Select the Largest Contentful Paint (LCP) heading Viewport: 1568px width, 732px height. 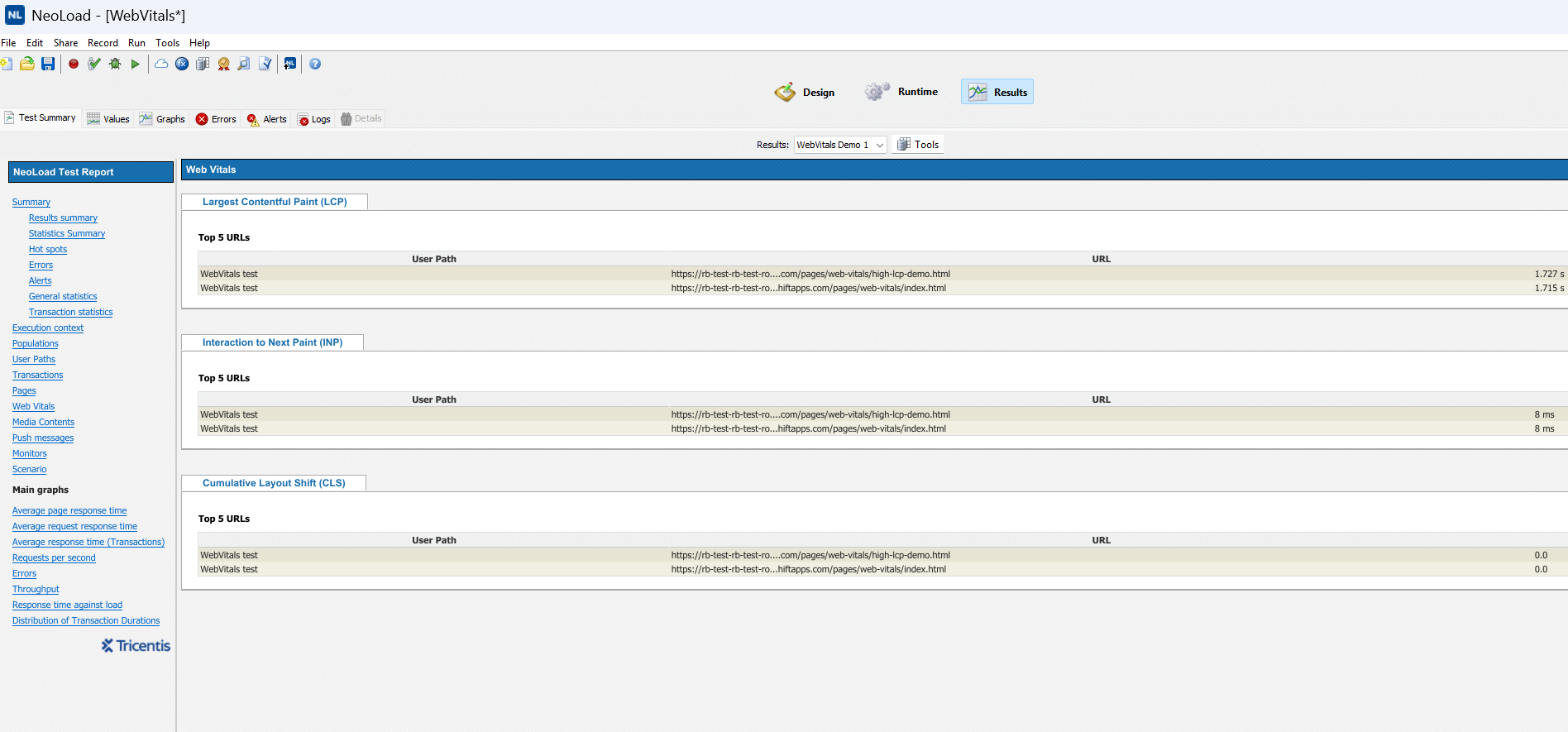click(275, 202)
